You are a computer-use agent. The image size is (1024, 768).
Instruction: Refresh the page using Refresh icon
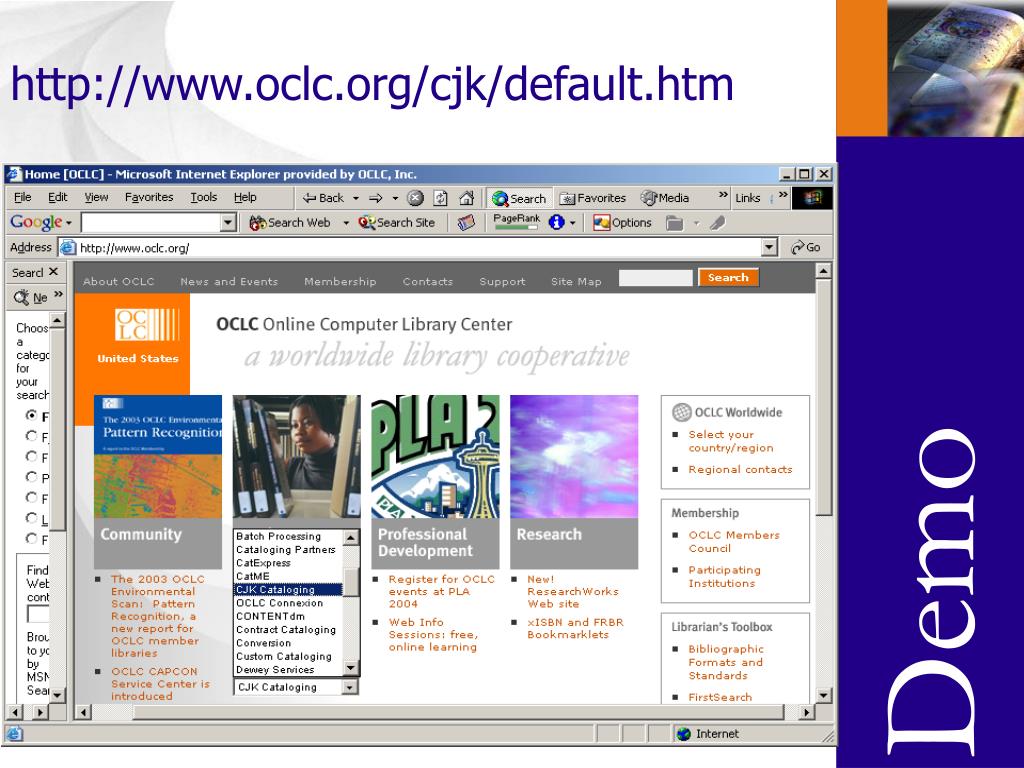(441, 198)
